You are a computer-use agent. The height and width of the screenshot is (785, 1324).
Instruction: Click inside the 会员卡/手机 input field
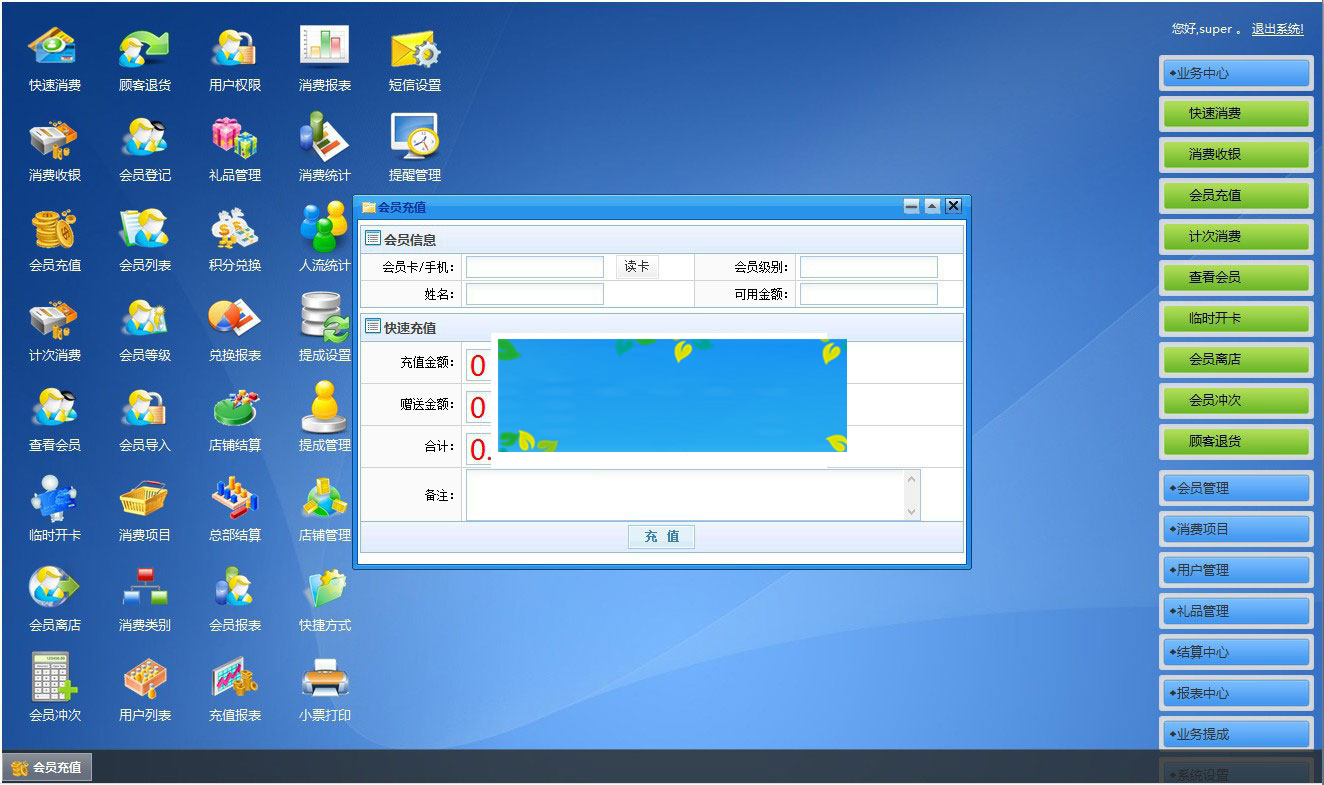(x=534, y=266)
